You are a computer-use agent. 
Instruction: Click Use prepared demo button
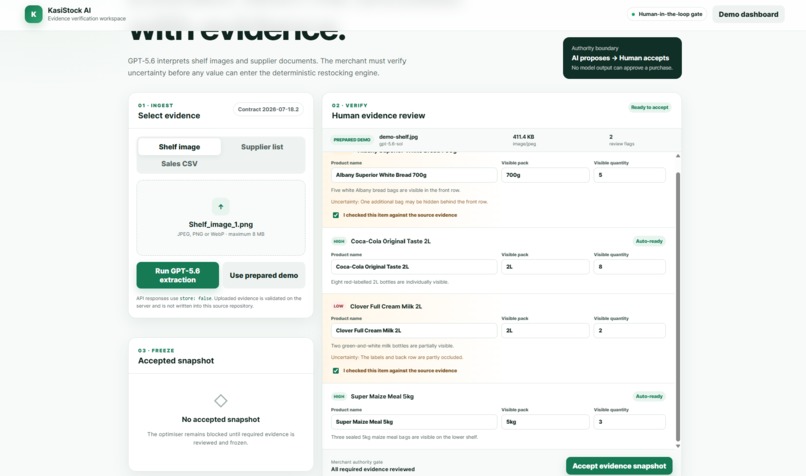(x=264, y=275)
